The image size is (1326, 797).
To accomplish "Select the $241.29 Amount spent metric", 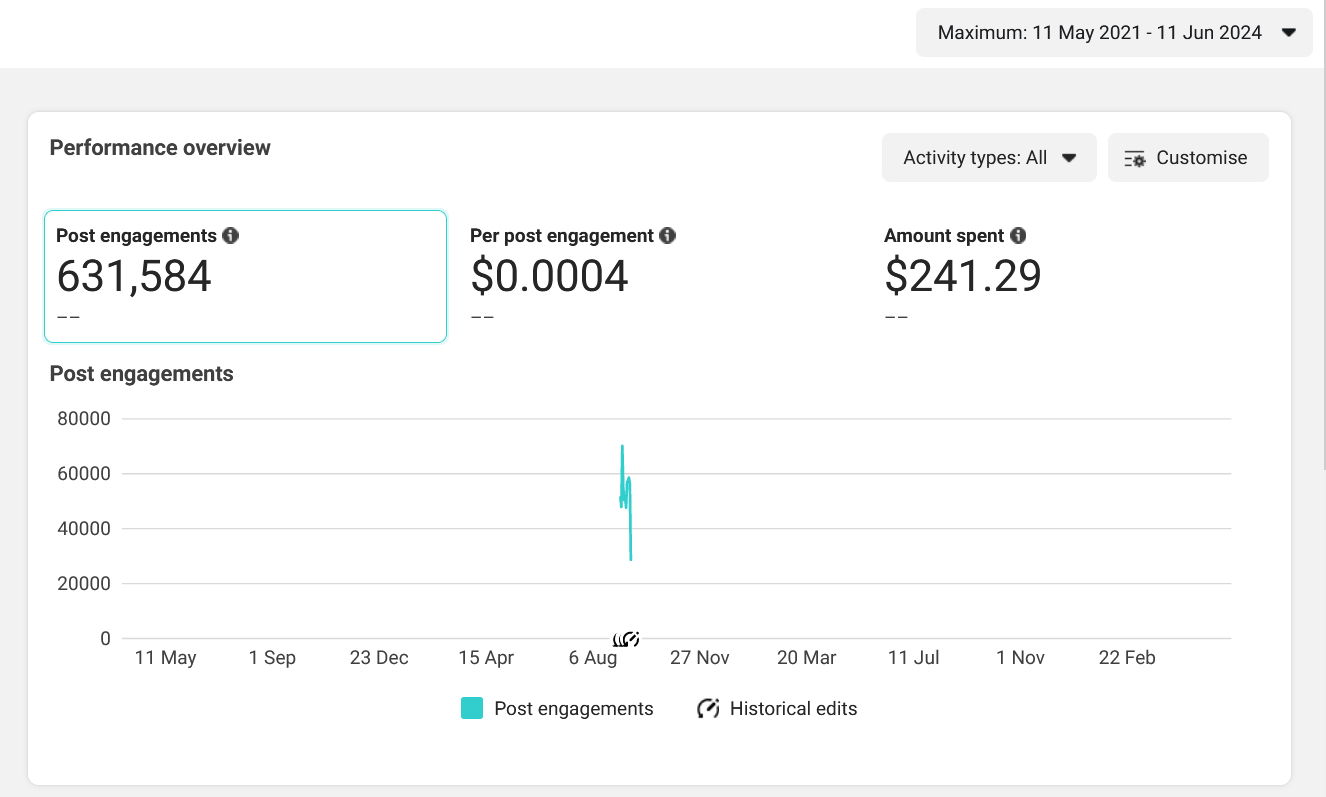I will pyautogui.click(x=963, y=277).
